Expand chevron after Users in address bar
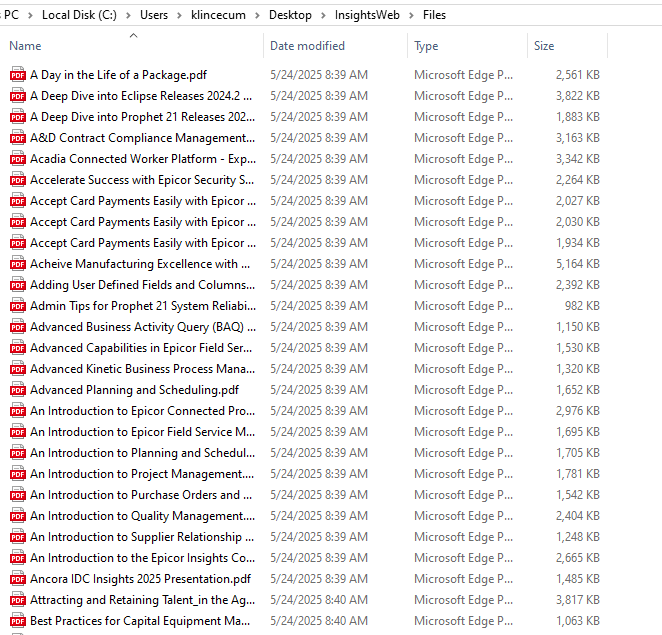The height and width of the screenshot is (635, 662). point(179,16)
